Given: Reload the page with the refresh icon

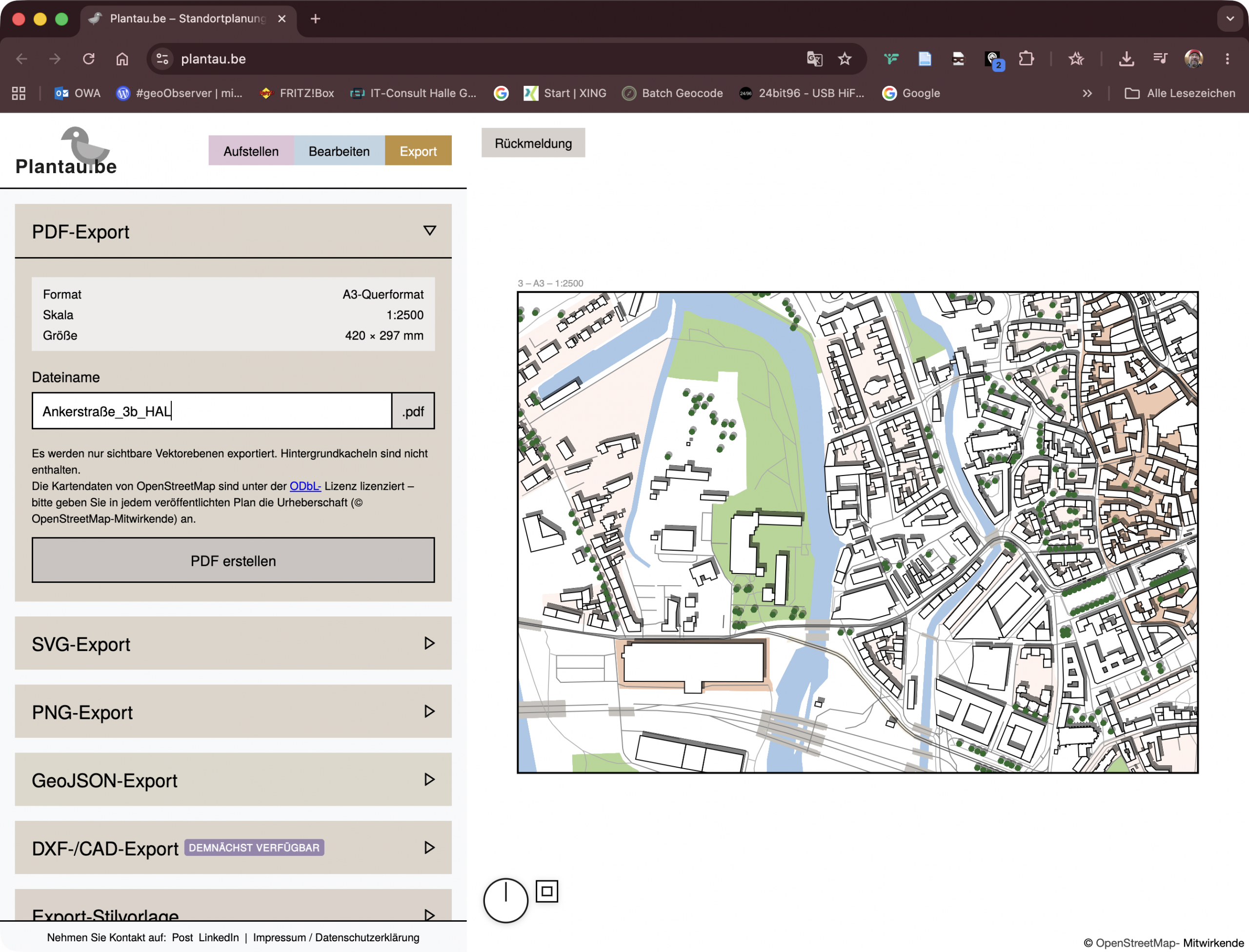Looking at the screenshot, I should coord(88,59).
